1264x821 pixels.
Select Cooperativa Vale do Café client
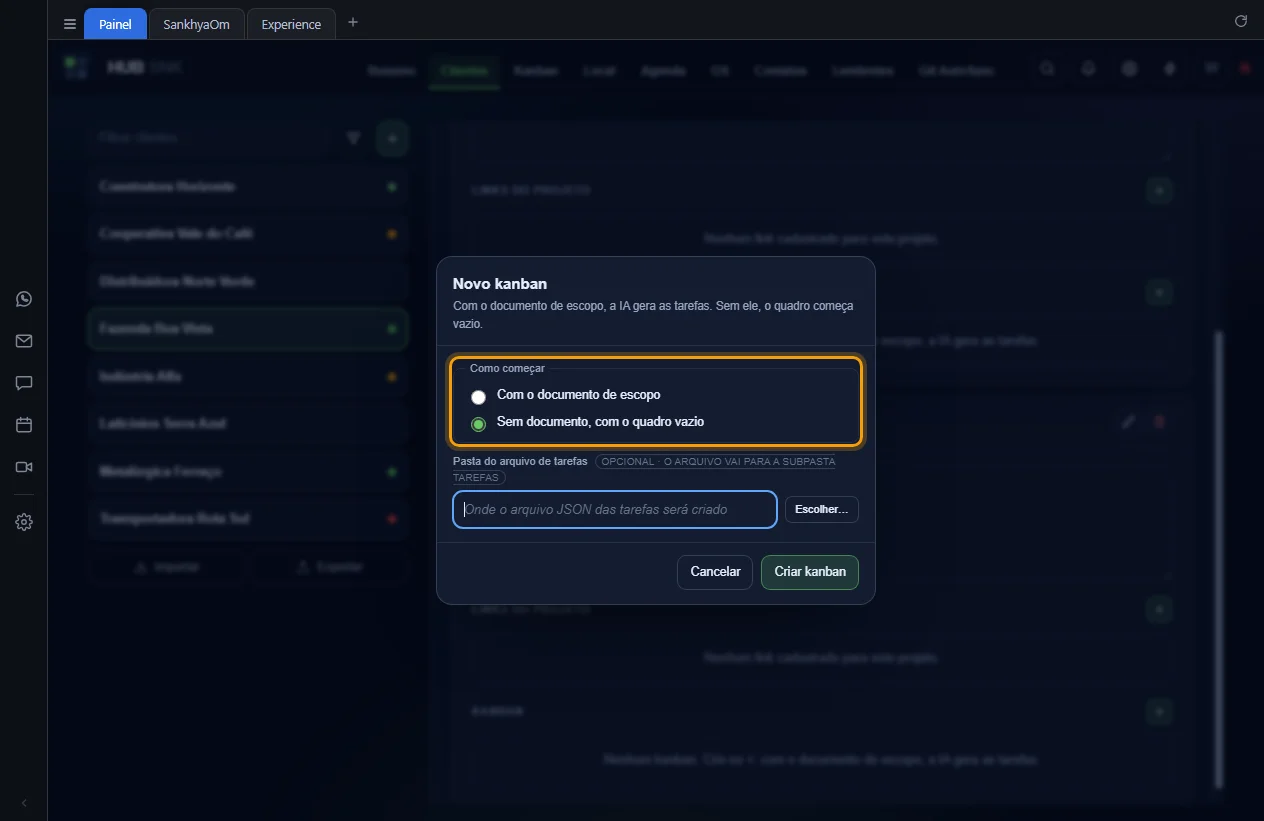(x=248, y=234)
